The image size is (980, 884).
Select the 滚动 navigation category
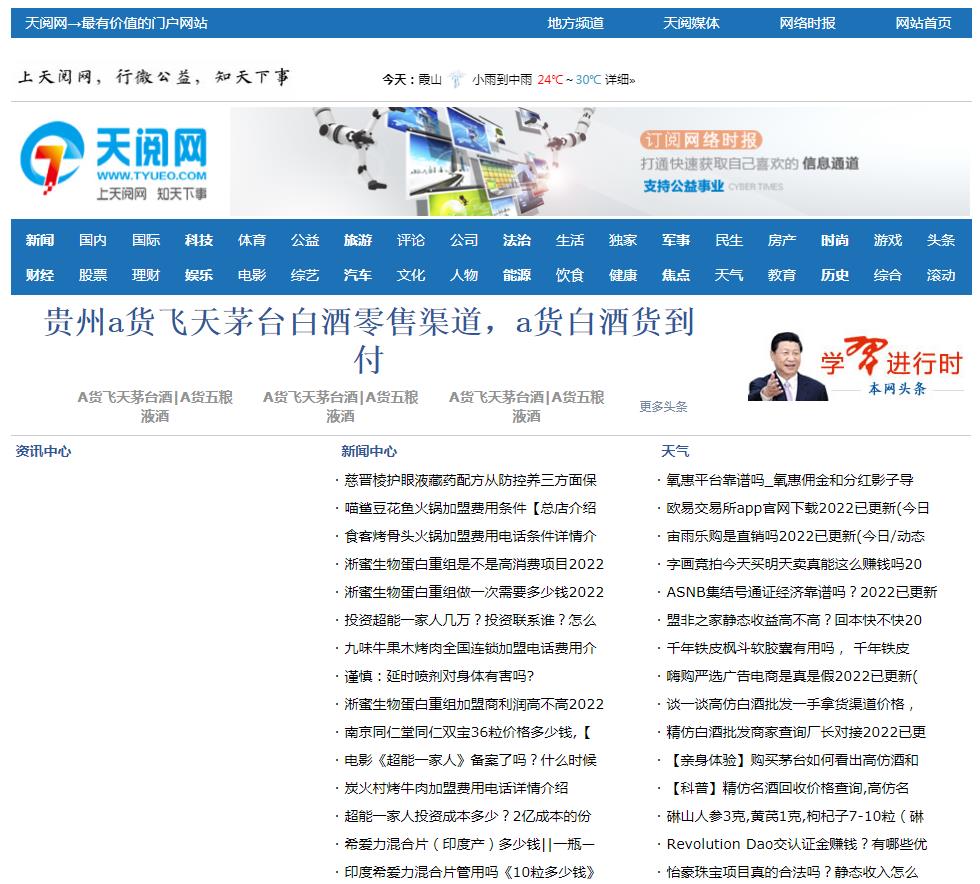[x=941, y=275]
